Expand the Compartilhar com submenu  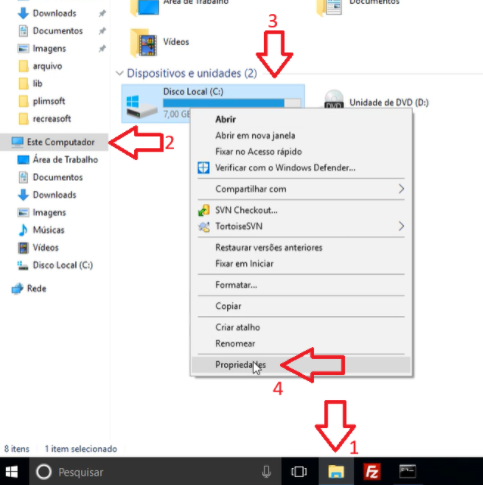coord(301,189)
